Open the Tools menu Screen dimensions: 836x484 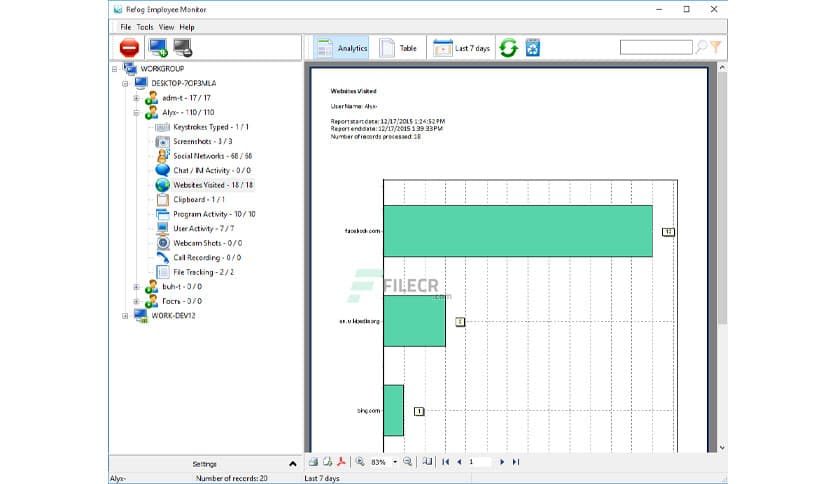click(144, 27)
